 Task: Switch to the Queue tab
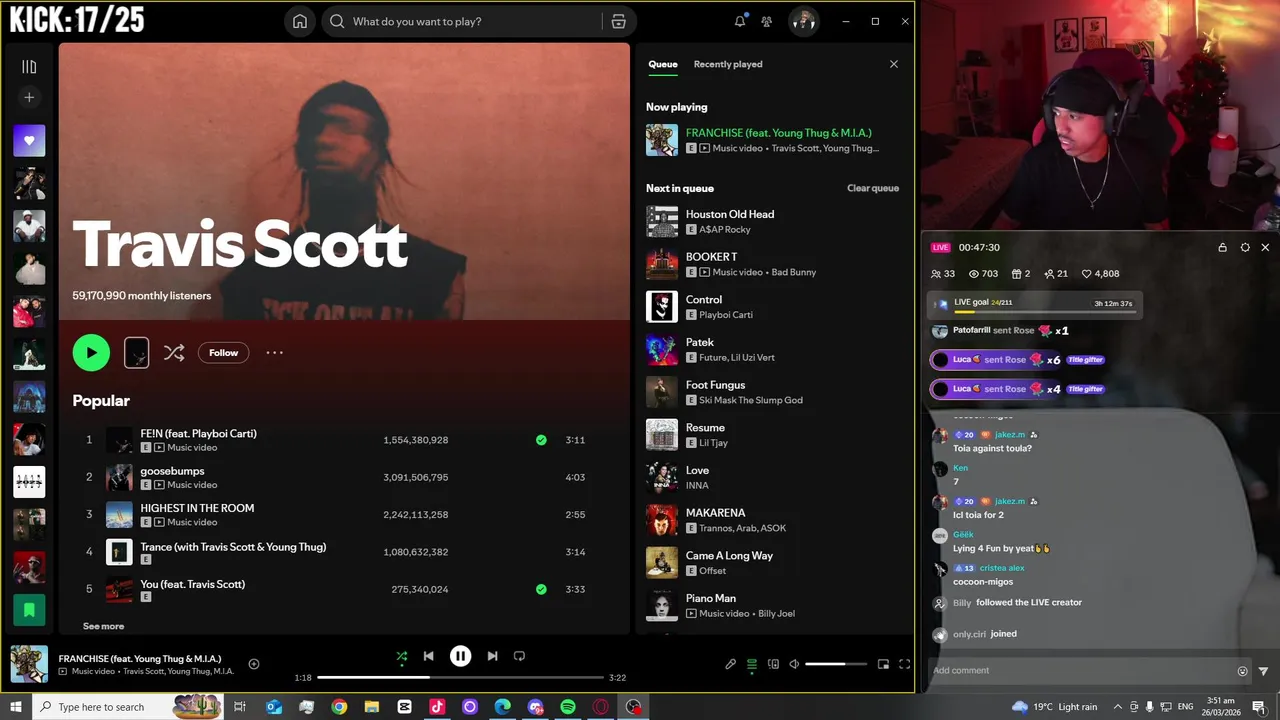tap(663, 64)
